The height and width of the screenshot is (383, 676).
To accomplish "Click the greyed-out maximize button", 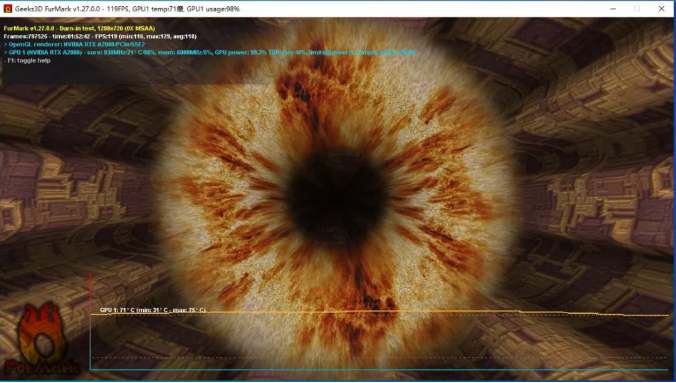I will point(637,9).
